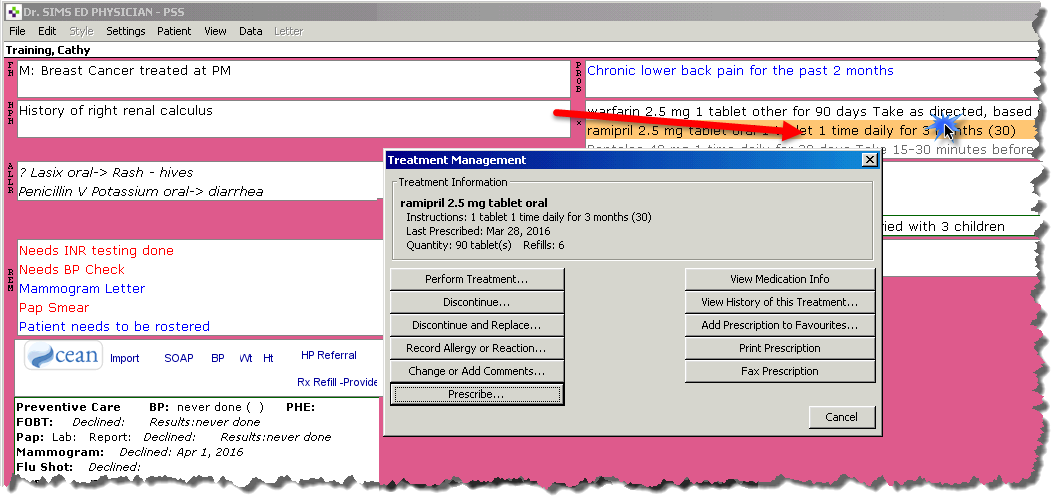Click the Discontinue and Replace button
The width and height of the screenshot is (1060, 503).
pos(477,326)
